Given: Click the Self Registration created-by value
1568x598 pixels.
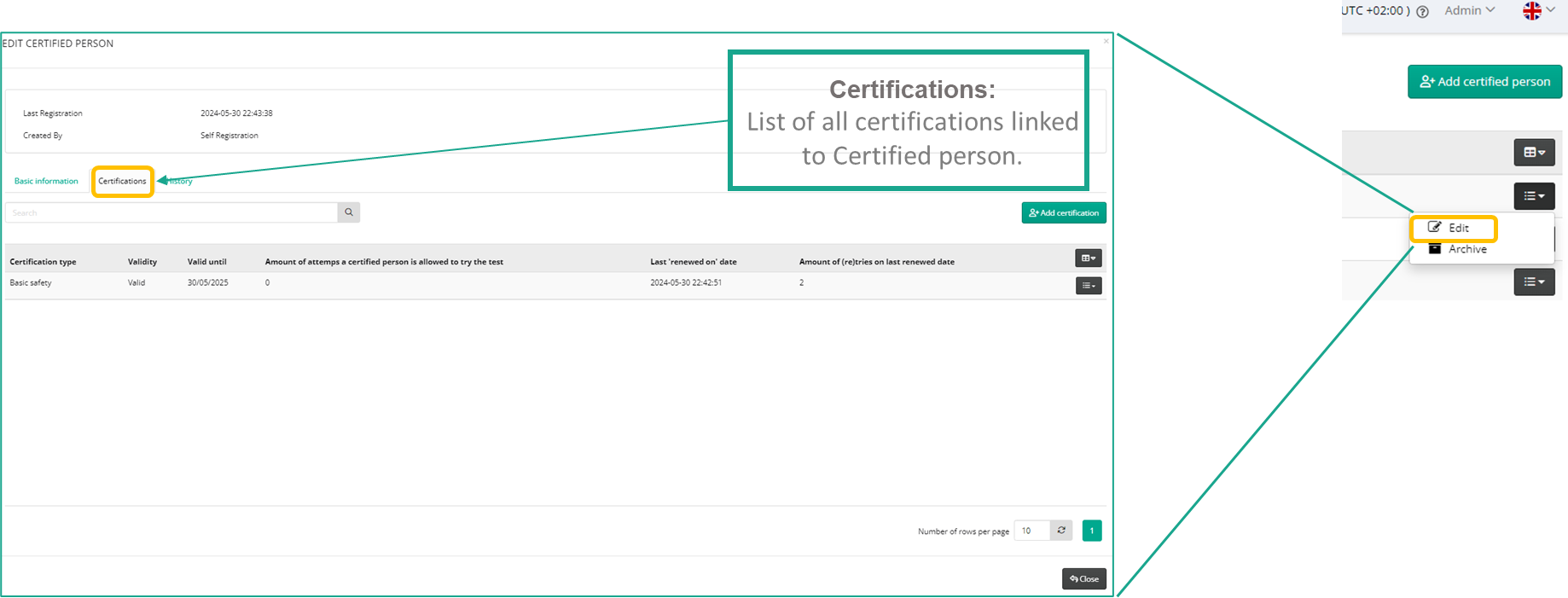Looking at the screenshot, I should [x=229, y=136].
